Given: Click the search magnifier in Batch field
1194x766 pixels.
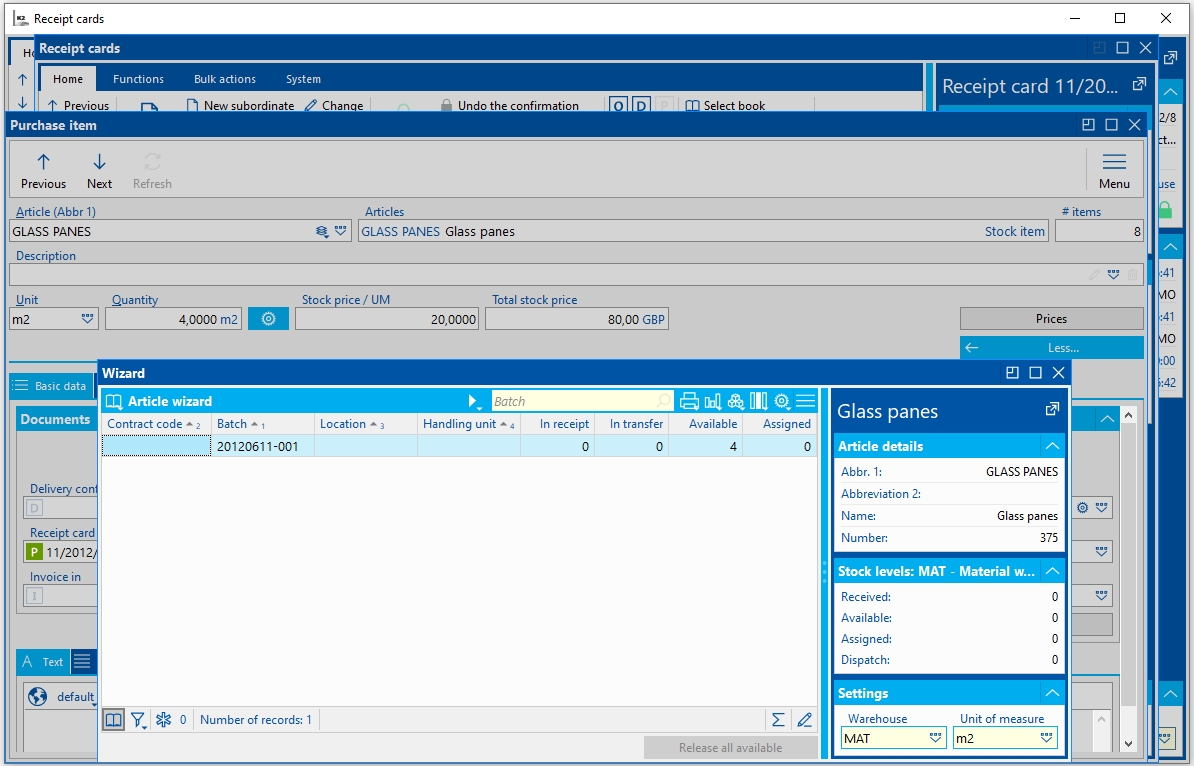Looking at the screenshot, I should click(664, 401).
